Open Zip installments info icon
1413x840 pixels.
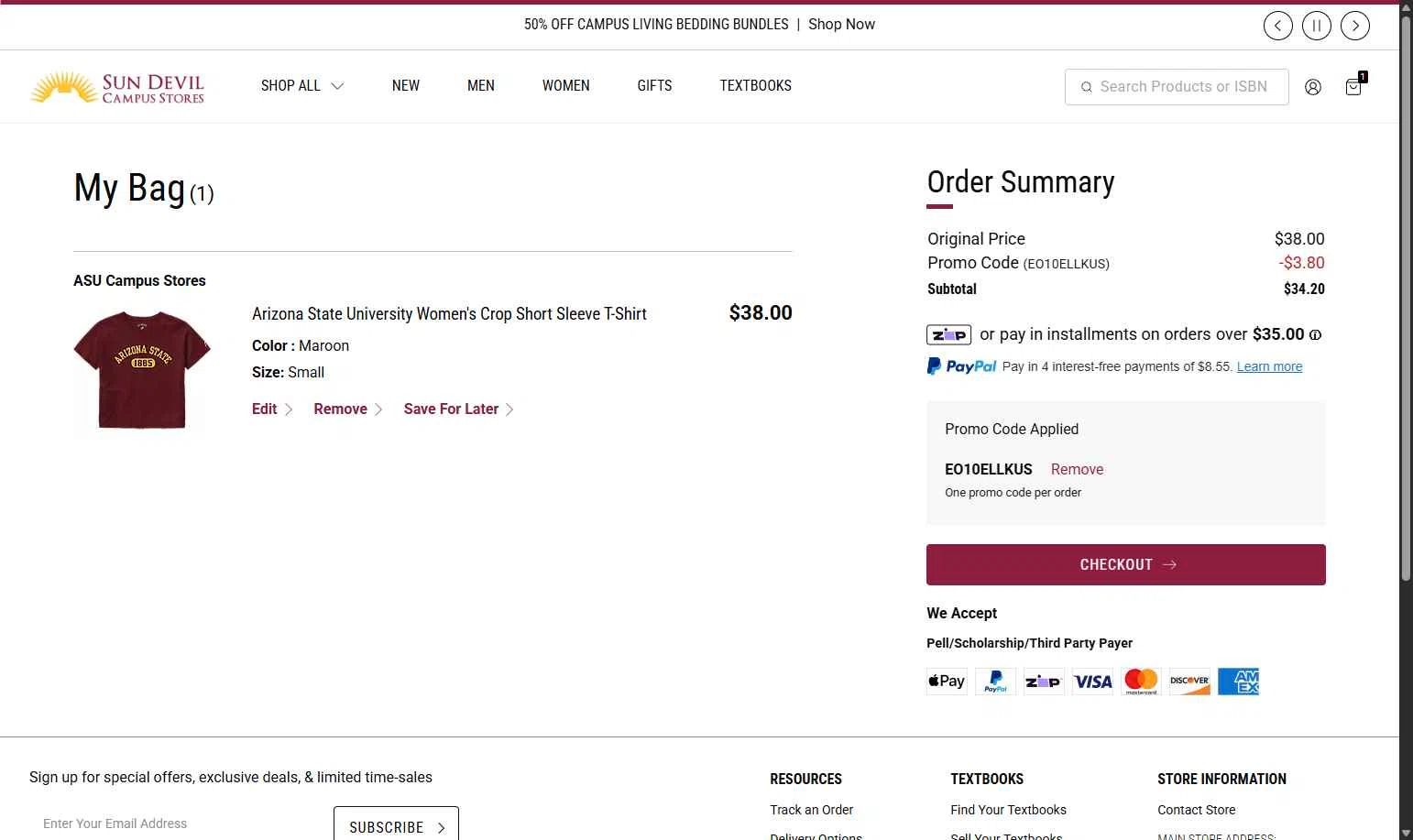coord(1315,335)
